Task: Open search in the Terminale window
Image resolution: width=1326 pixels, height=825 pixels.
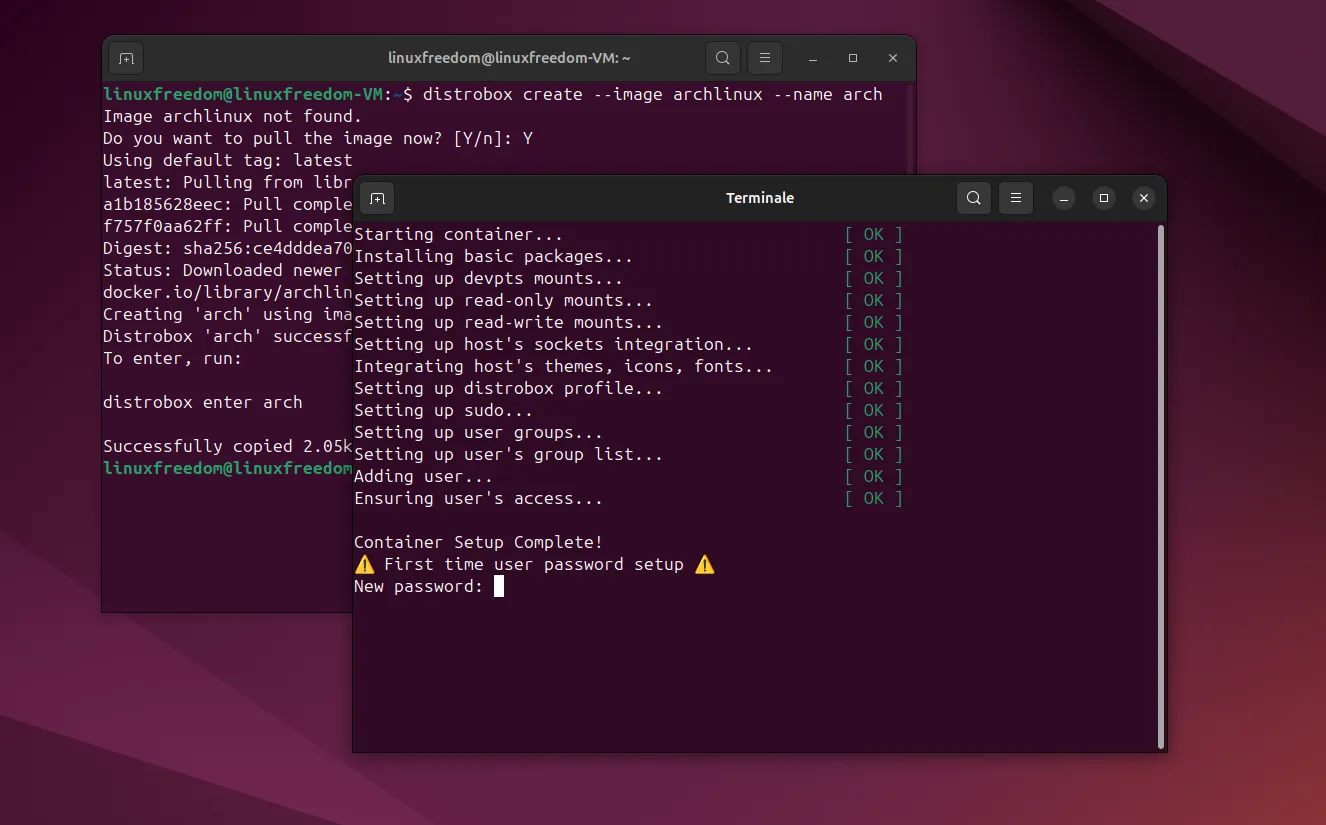Action: tap(973, 198)
